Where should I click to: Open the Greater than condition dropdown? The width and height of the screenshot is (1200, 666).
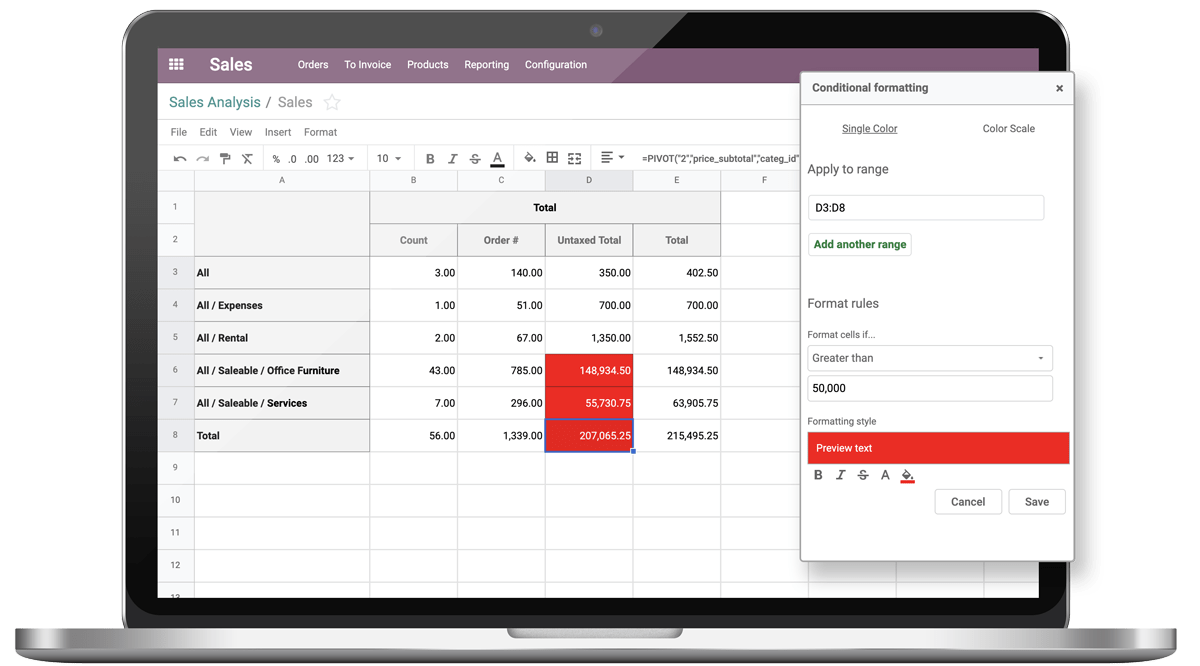tap(930, 358)
